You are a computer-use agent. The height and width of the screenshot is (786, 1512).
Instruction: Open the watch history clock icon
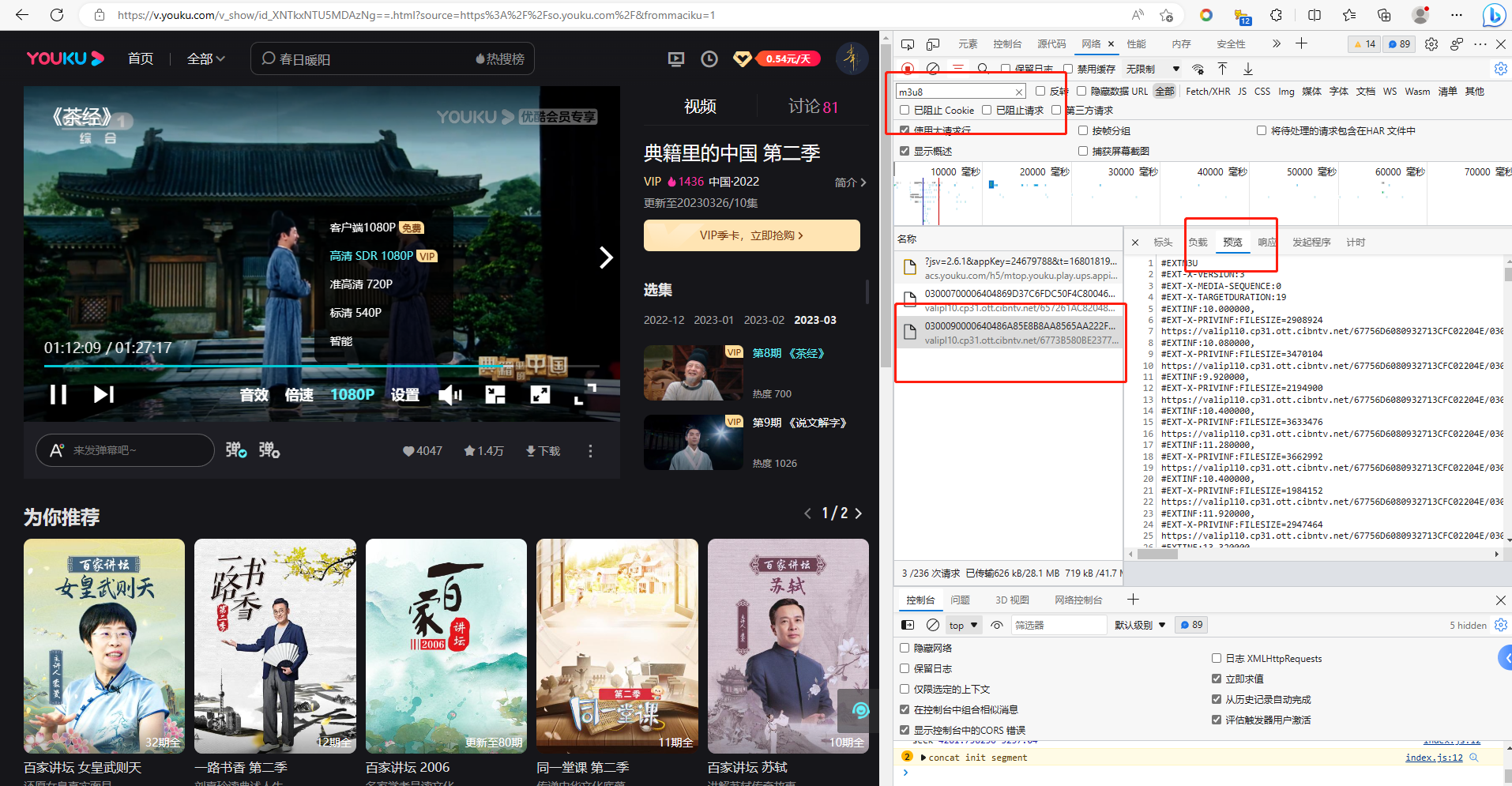coord(709,59)
